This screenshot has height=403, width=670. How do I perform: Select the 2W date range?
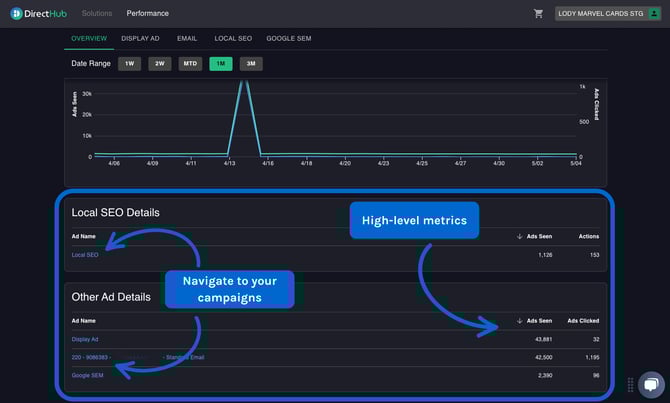pyautogui.click(x=160, y=64)
